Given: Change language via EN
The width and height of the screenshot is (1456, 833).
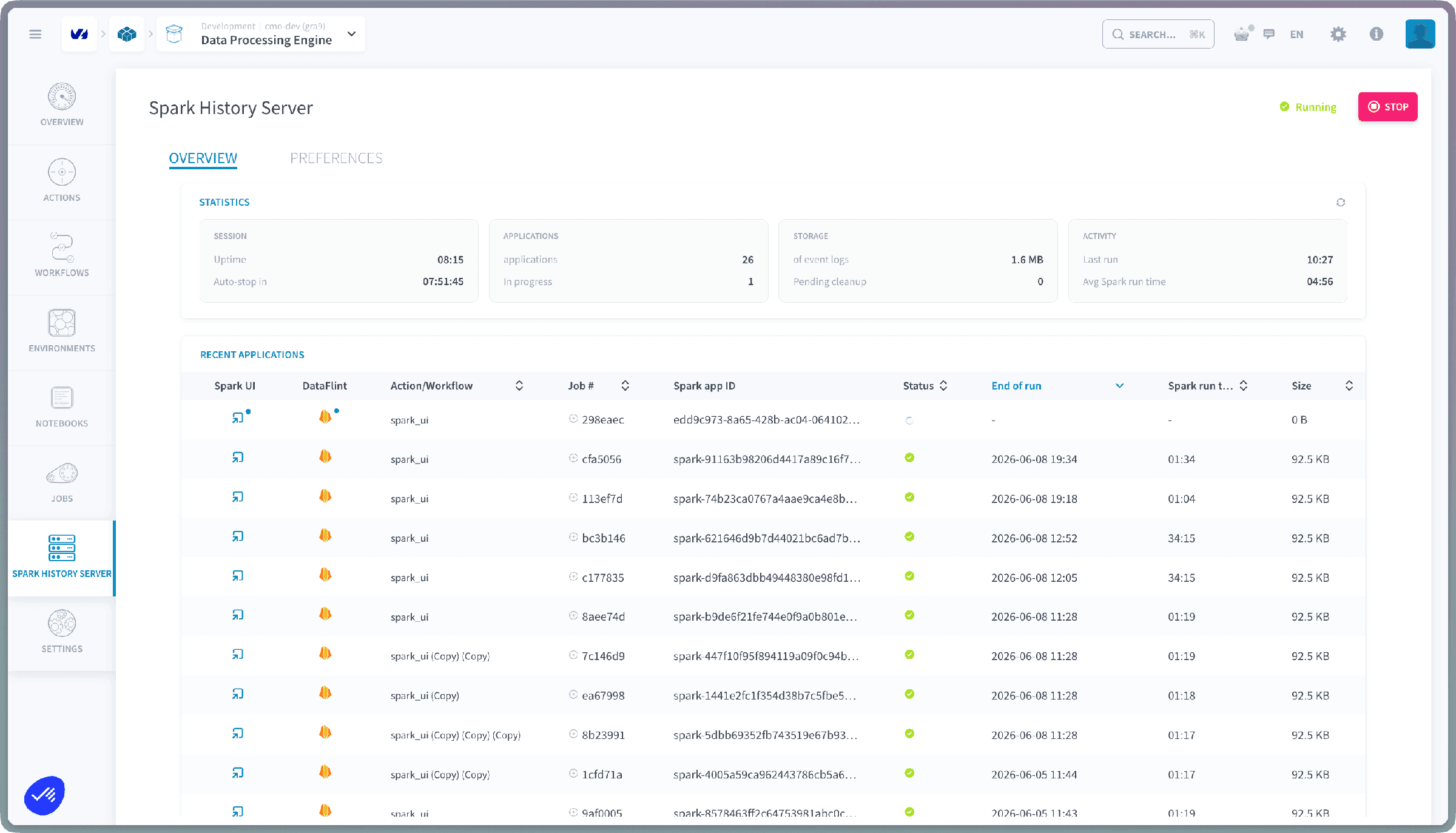Looking at the screenshot, I should coord(1296,35).
